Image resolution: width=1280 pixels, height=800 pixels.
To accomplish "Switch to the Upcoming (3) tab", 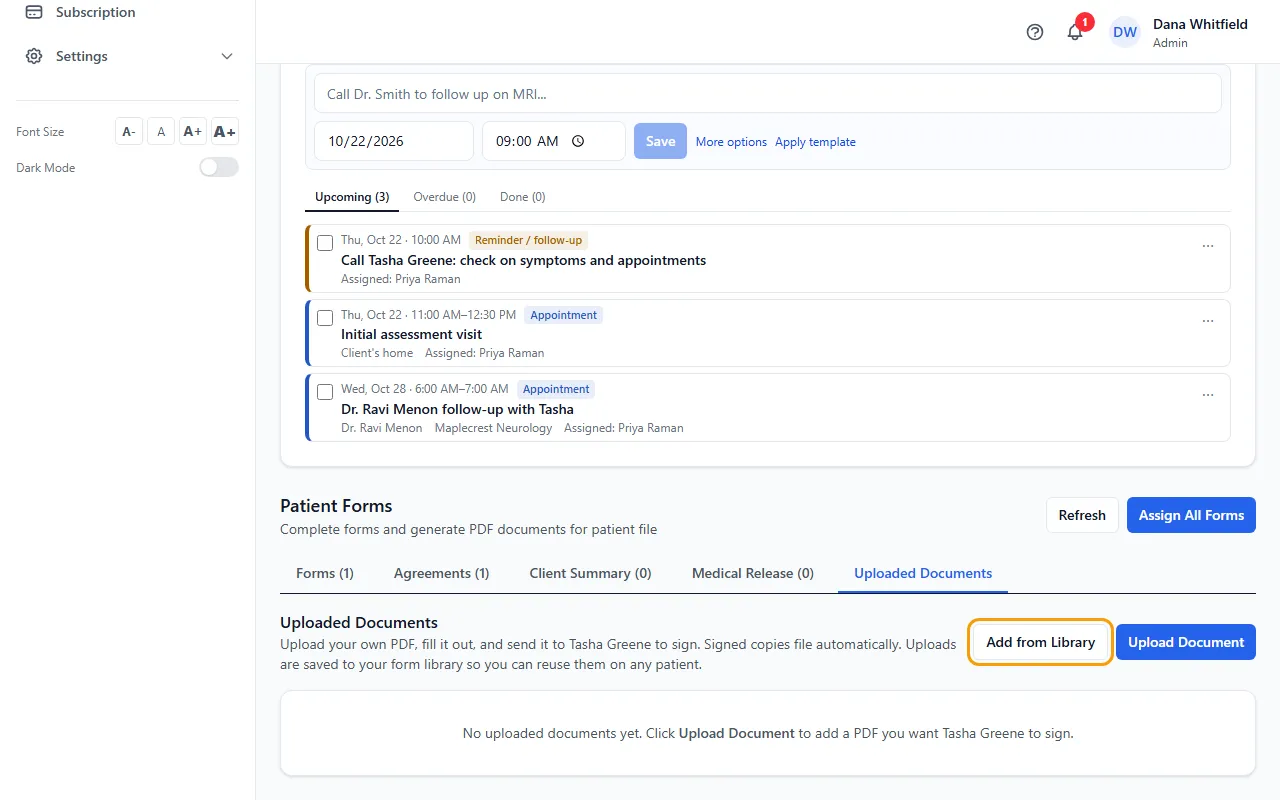I will click(352, 197).
